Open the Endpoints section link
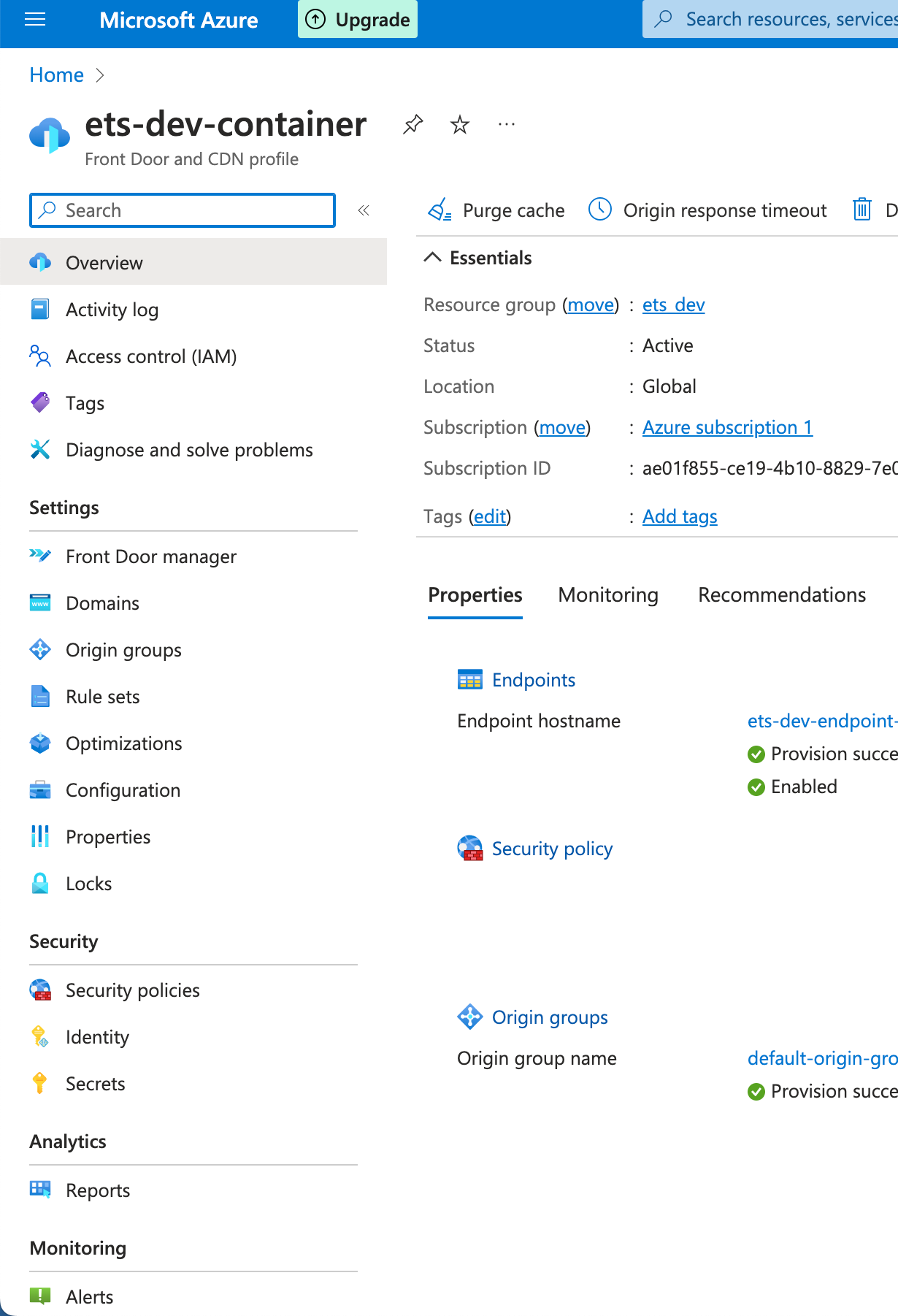 534,680
